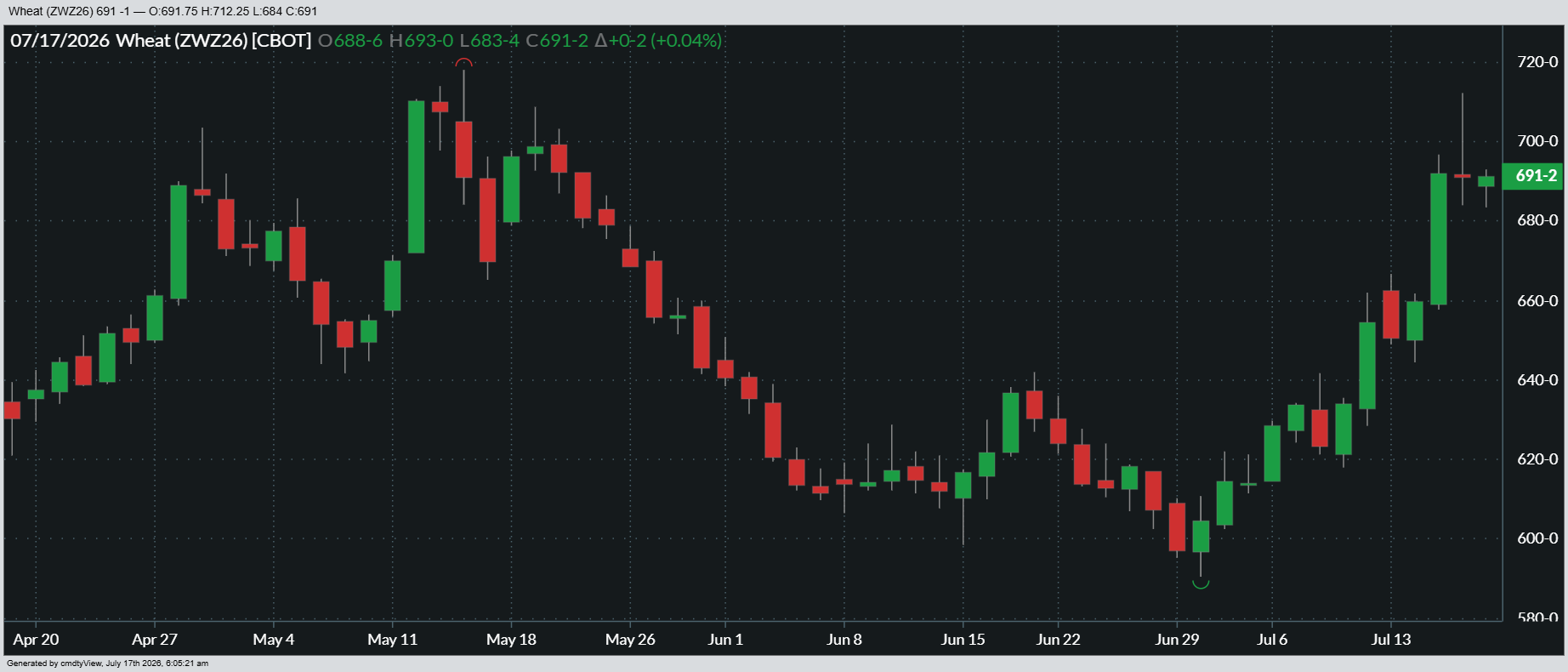Click the green 691-2 current price tag
The height and width of the screenshot is (672, 1568).
pyautogui.click(x=1532, y=176)
